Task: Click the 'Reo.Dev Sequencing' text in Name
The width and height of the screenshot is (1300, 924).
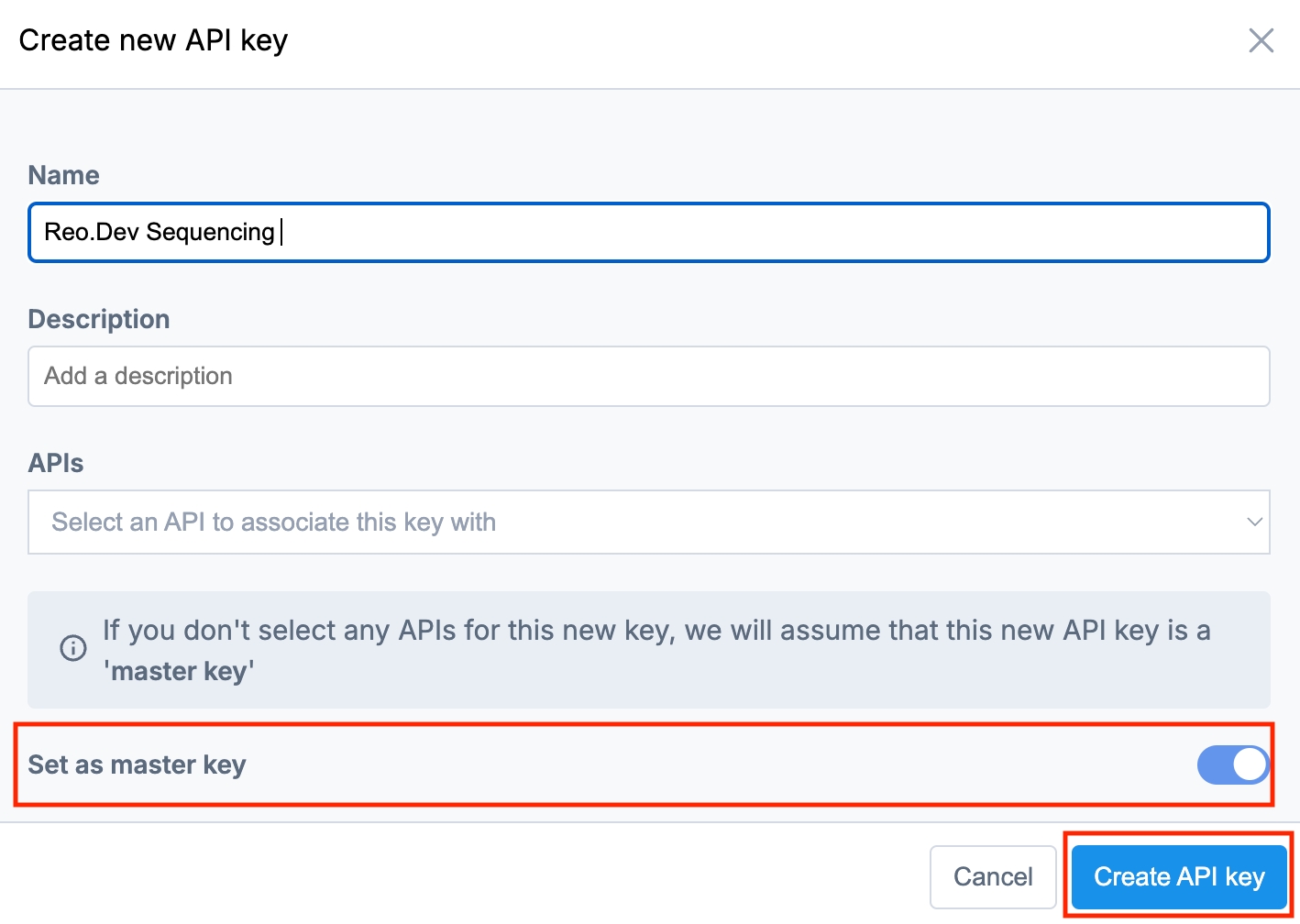Action: click(x=160, y=232)
